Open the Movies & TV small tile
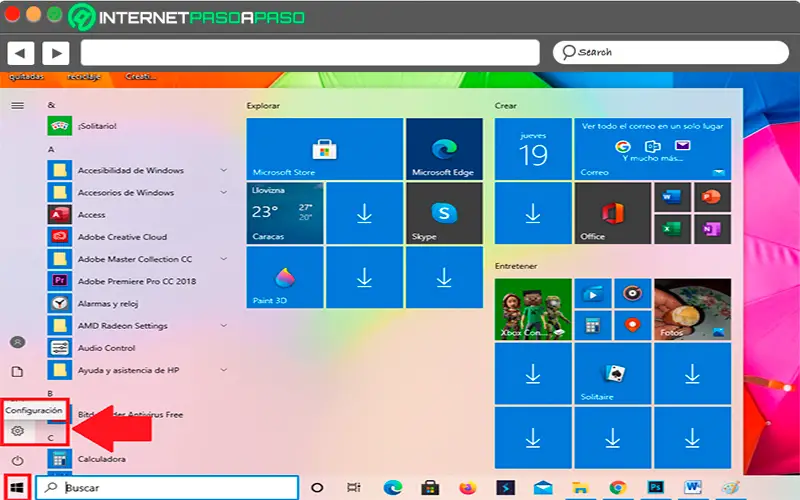 point(592,293)
